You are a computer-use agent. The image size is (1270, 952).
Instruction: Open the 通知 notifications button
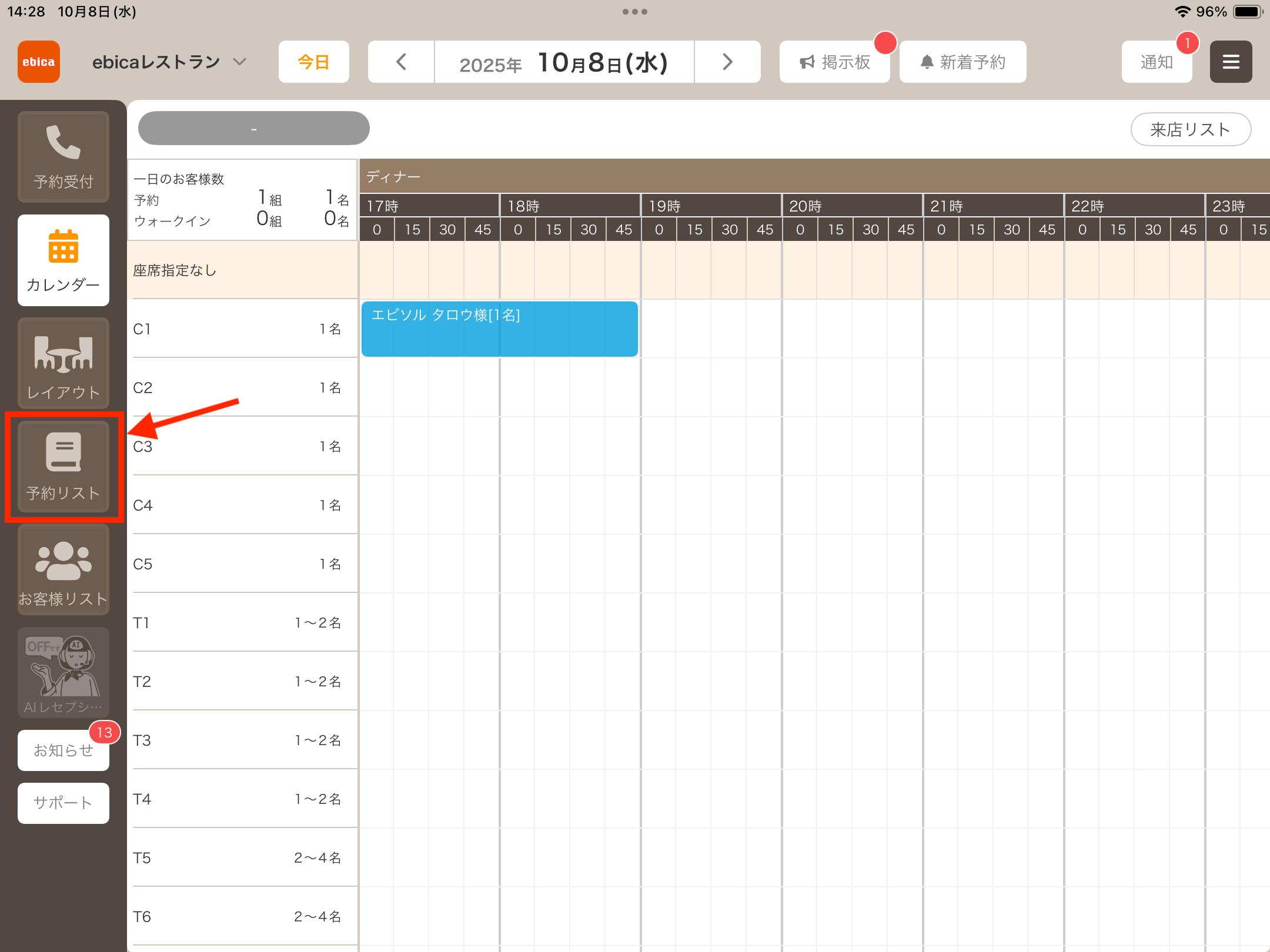(1157, 62)
